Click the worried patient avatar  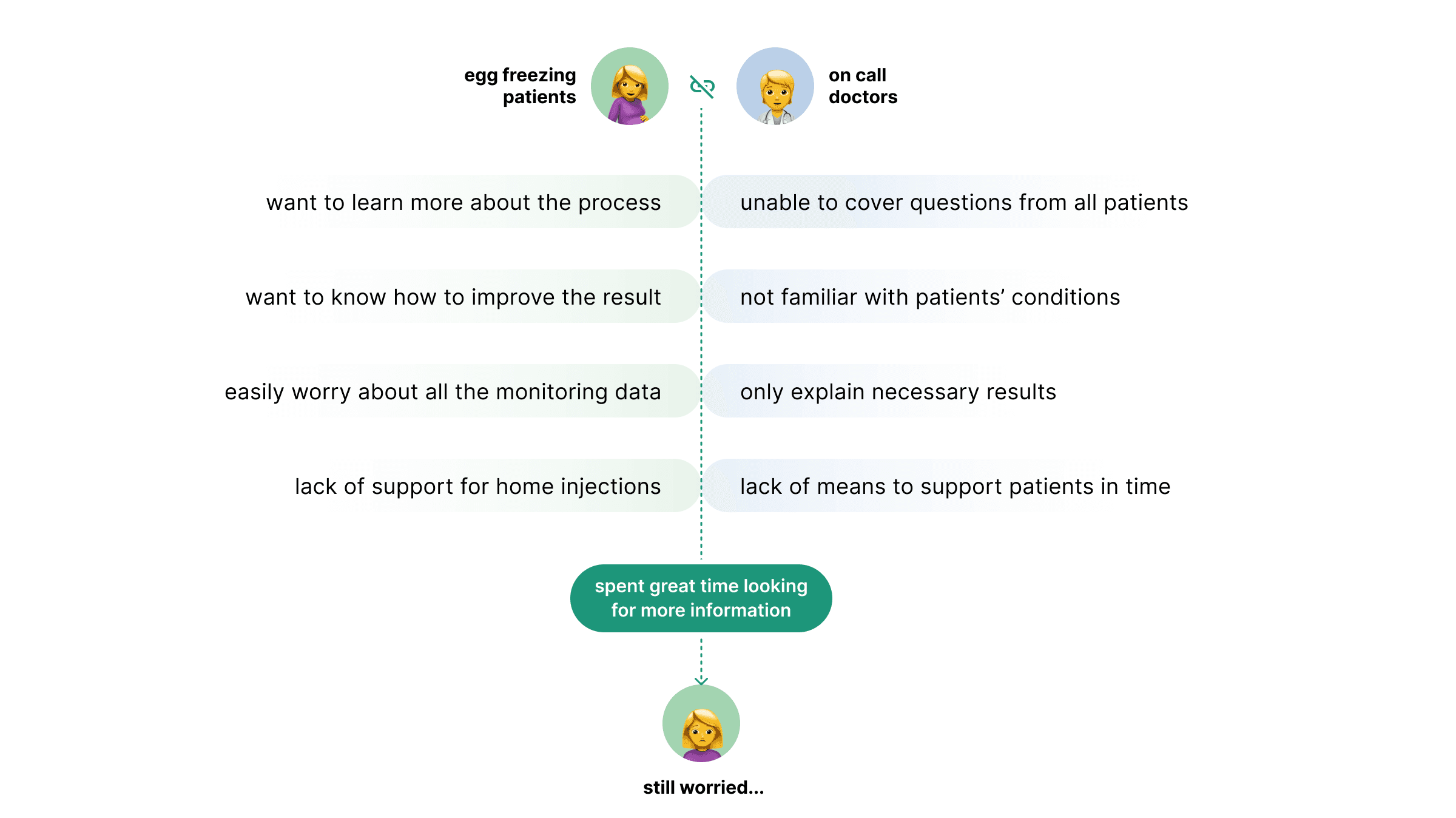click(701, 723)
